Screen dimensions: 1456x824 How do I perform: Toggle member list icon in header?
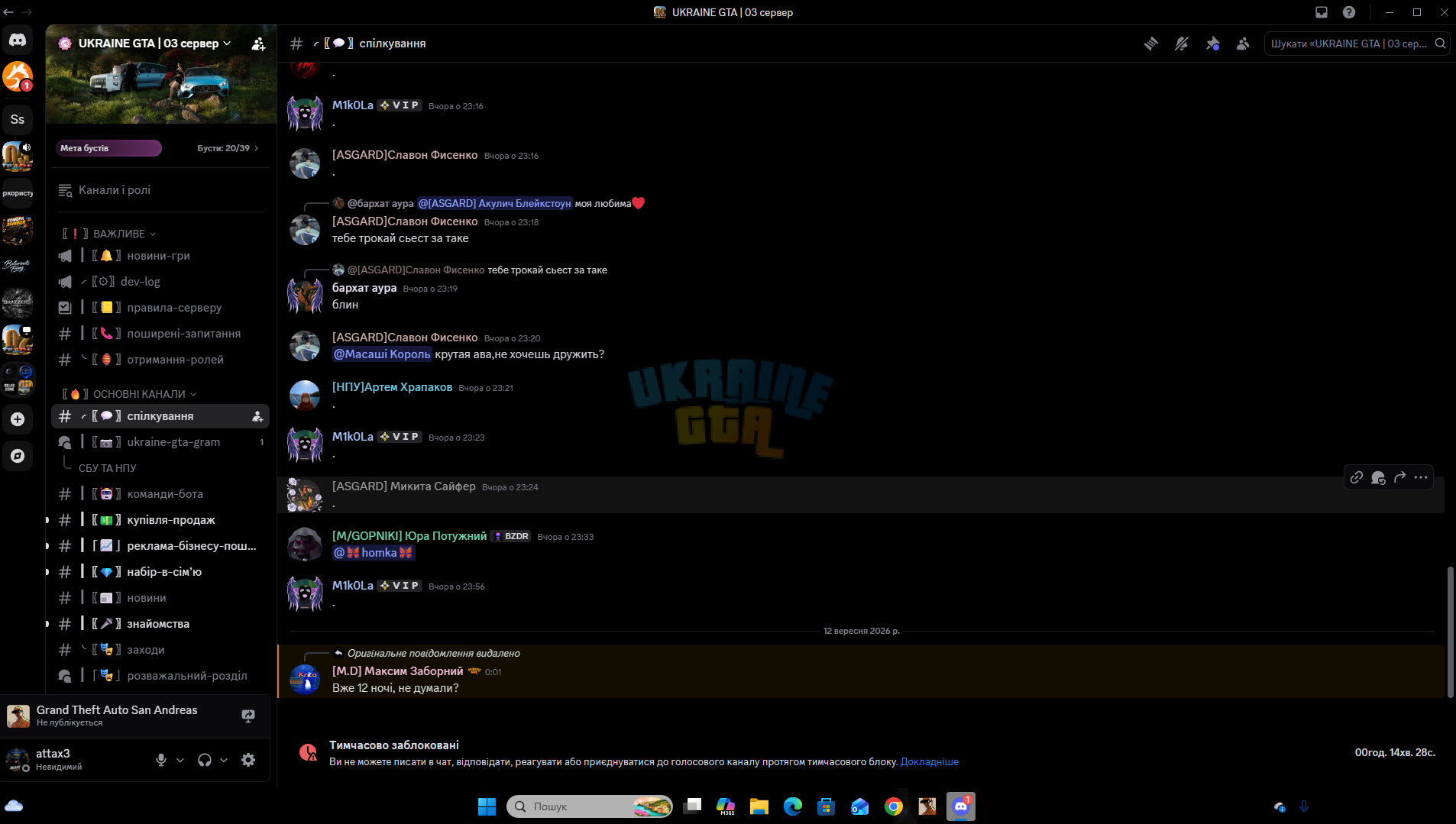1243,44
